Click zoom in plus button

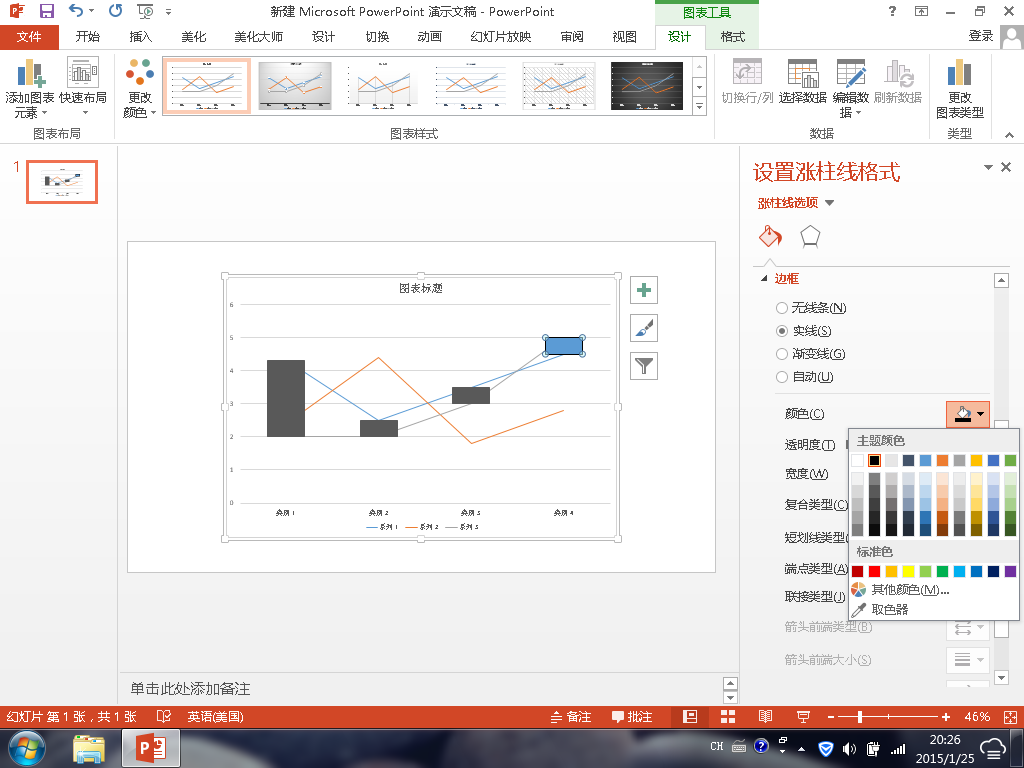tap(946, 717)
